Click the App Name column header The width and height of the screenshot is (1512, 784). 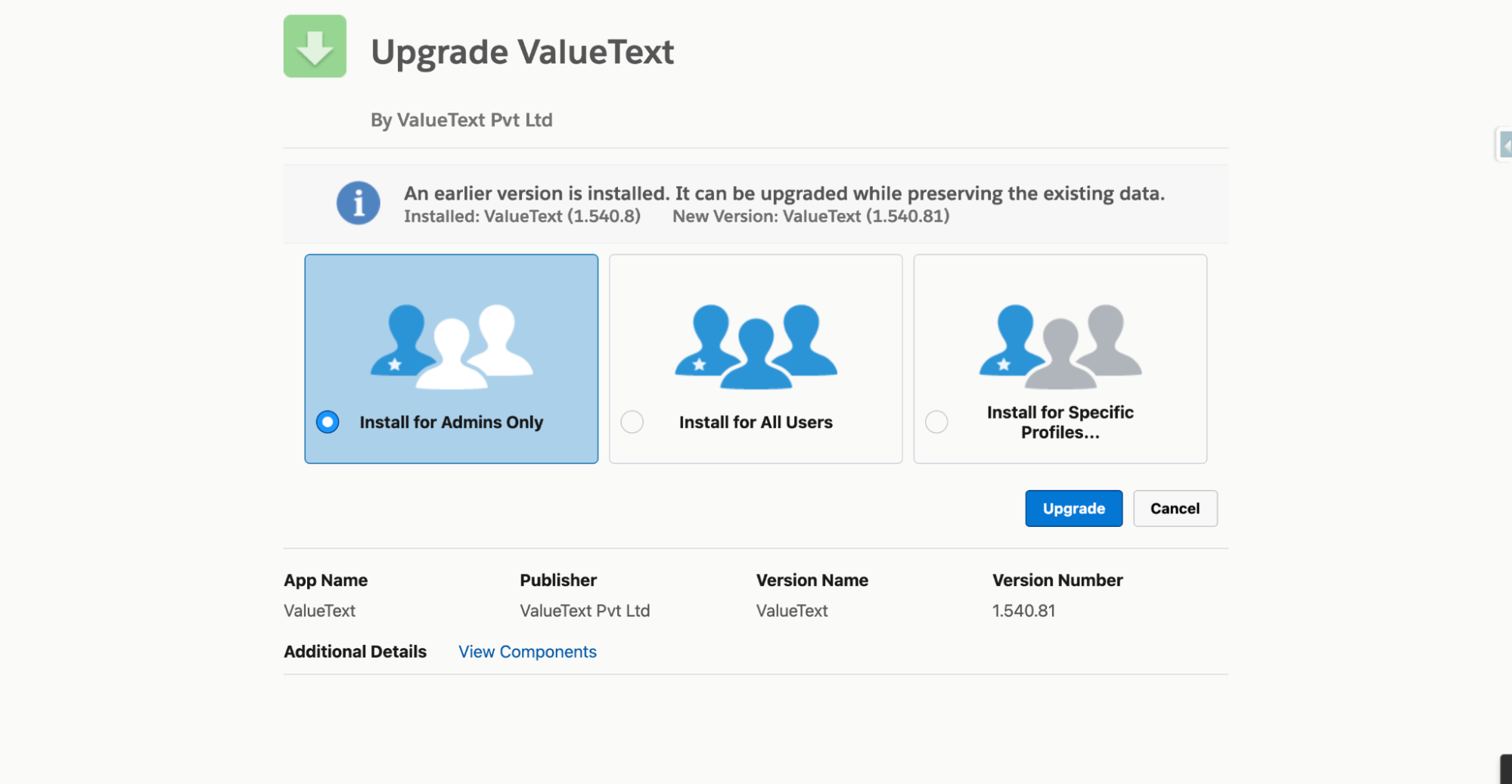click(325, 580)
